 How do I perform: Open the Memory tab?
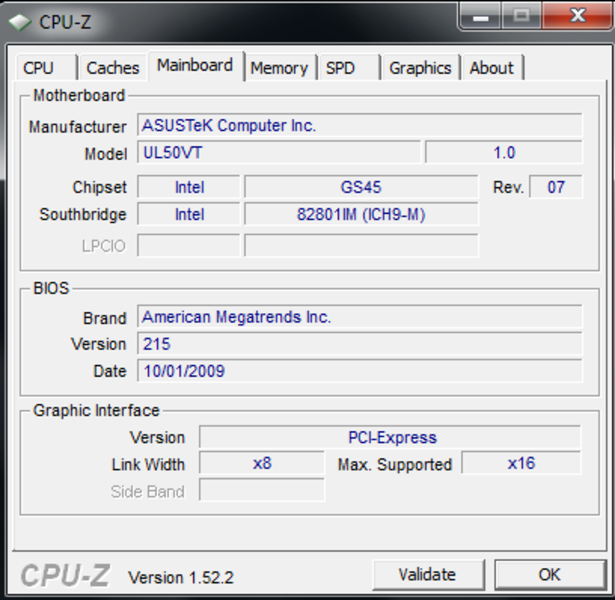click(x=280, y=68)
